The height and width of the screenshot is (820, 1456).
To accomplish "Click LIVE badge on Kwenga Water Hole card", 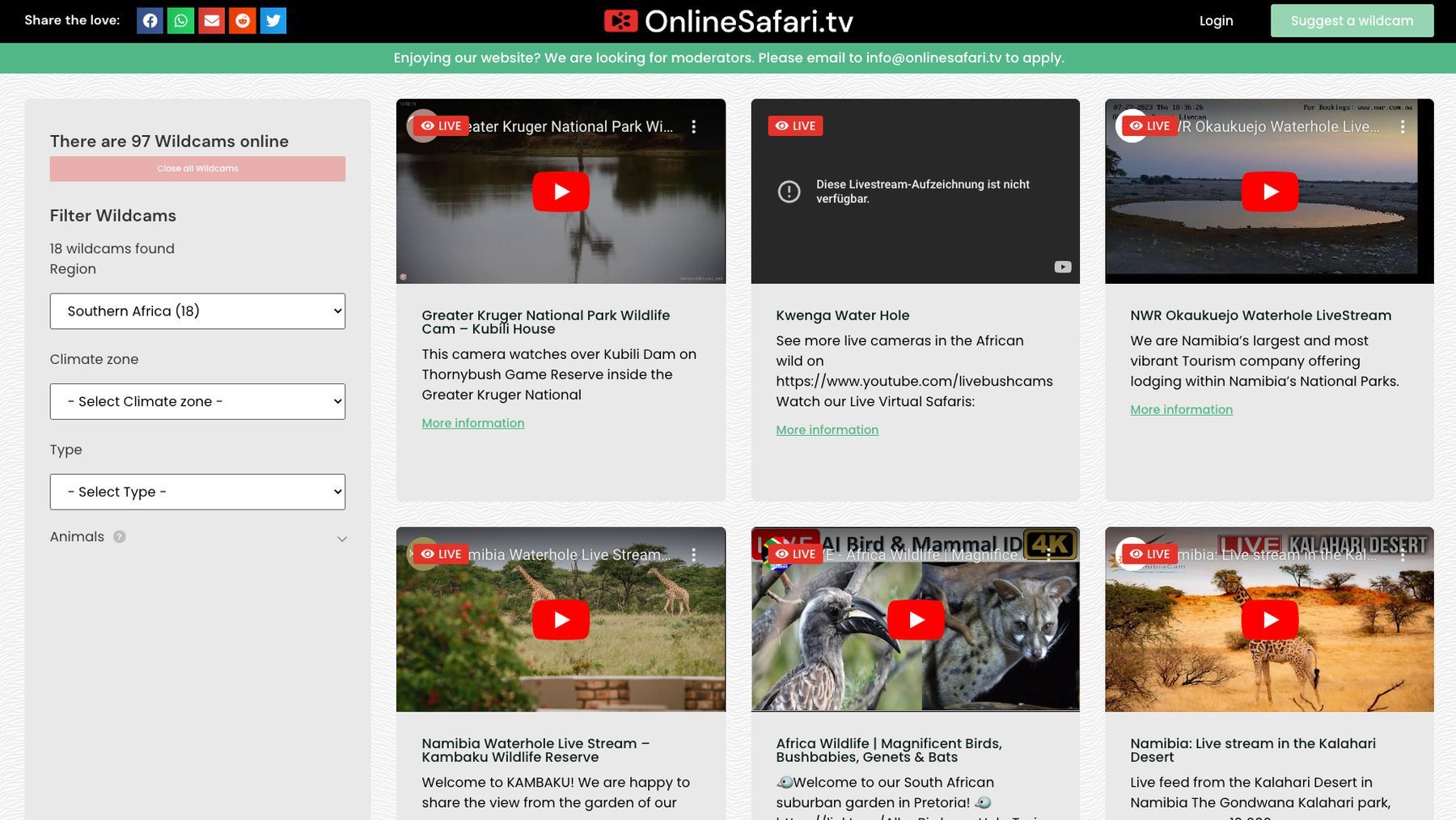I will click(x=795, y=126).
